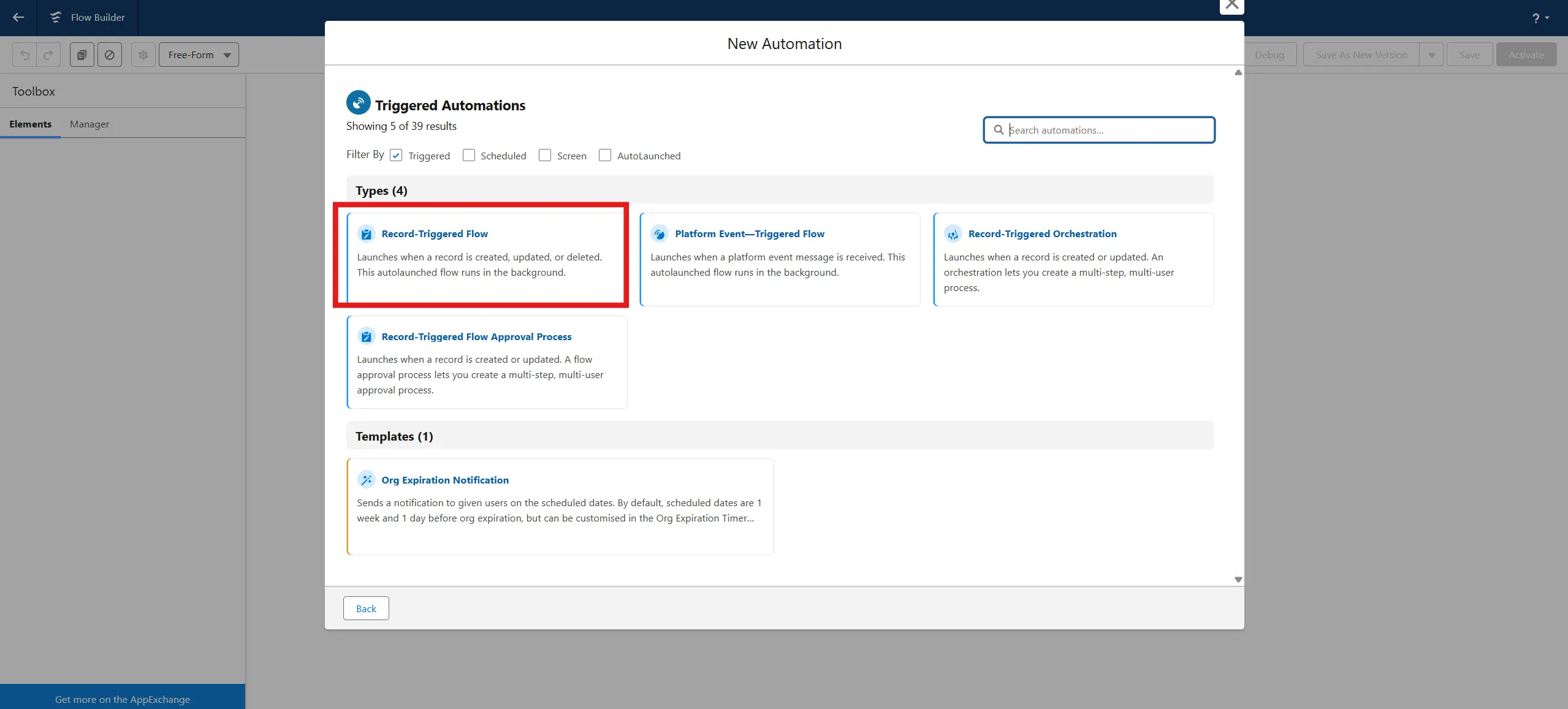1568x709 pixels.
Task: Click the Org Expiration Notification wand icon
Action: click(x=366, y=480)
